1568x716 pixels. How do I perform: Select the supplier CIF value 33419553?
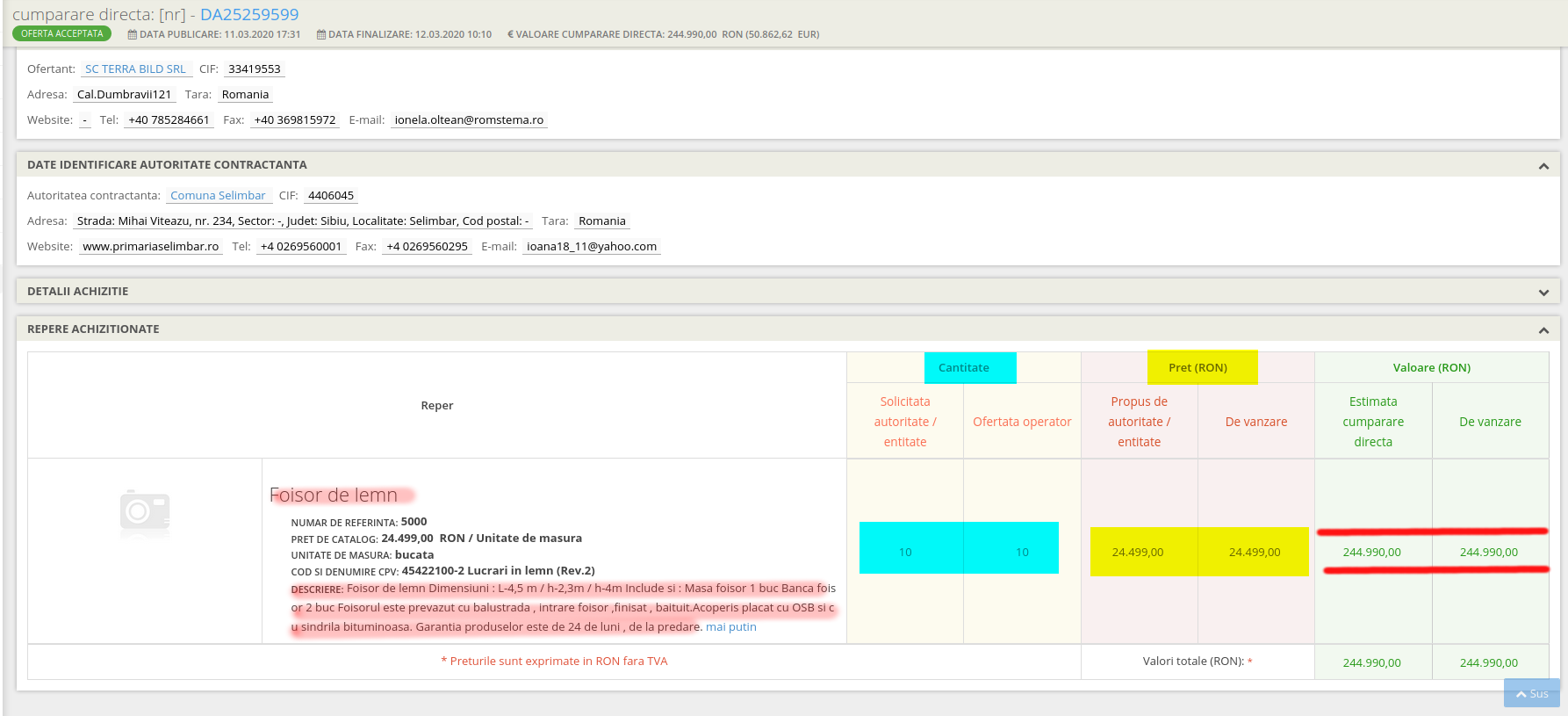(255, 69)
